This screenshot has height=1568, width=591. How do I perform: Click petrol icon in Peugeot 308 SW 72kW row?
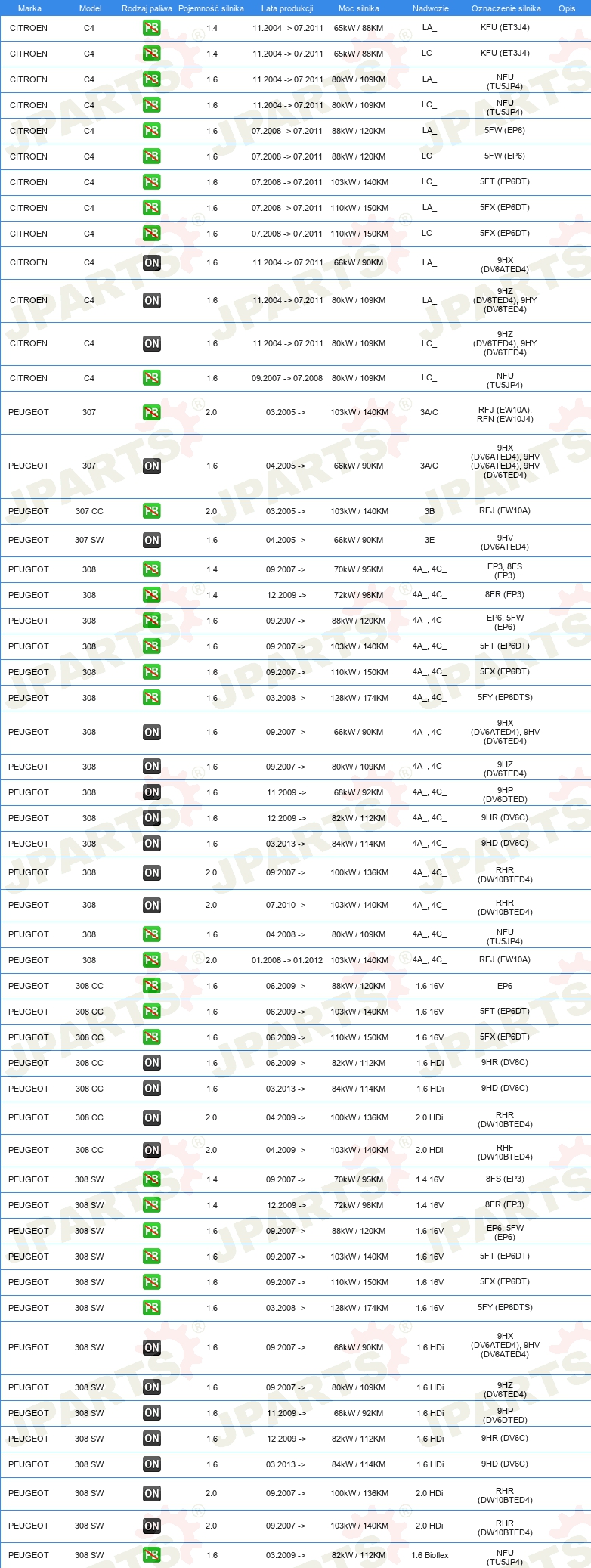pos(152,1206)
